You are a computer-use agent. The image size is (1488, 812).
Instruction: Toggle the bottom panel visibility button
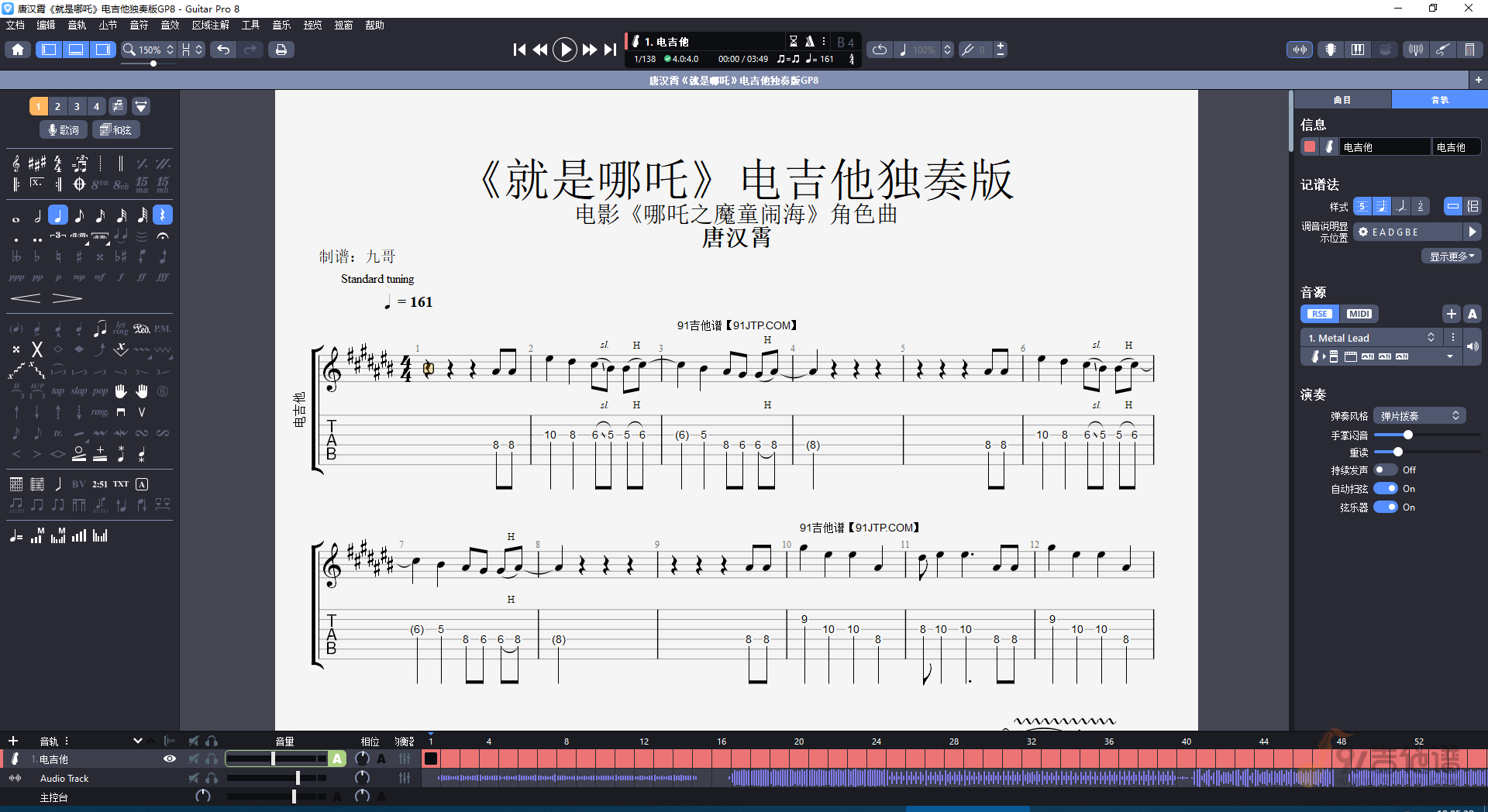click(x=76, y=50)
